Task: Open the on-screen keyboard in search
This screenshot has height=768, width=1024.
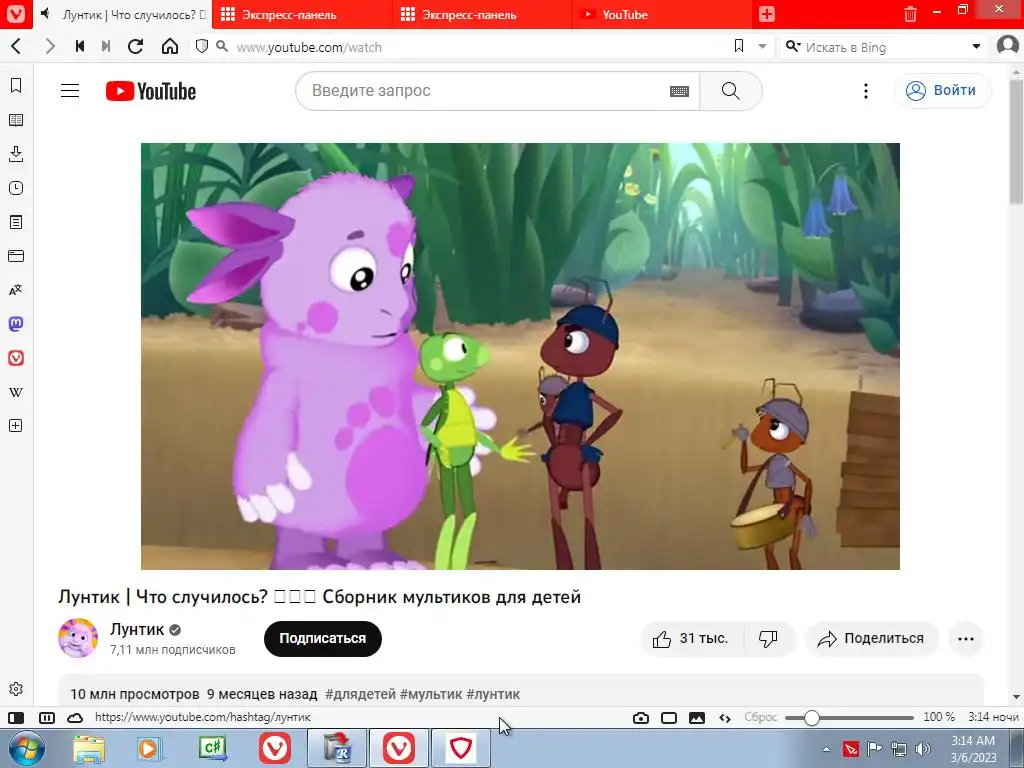Action: (679, 91)
